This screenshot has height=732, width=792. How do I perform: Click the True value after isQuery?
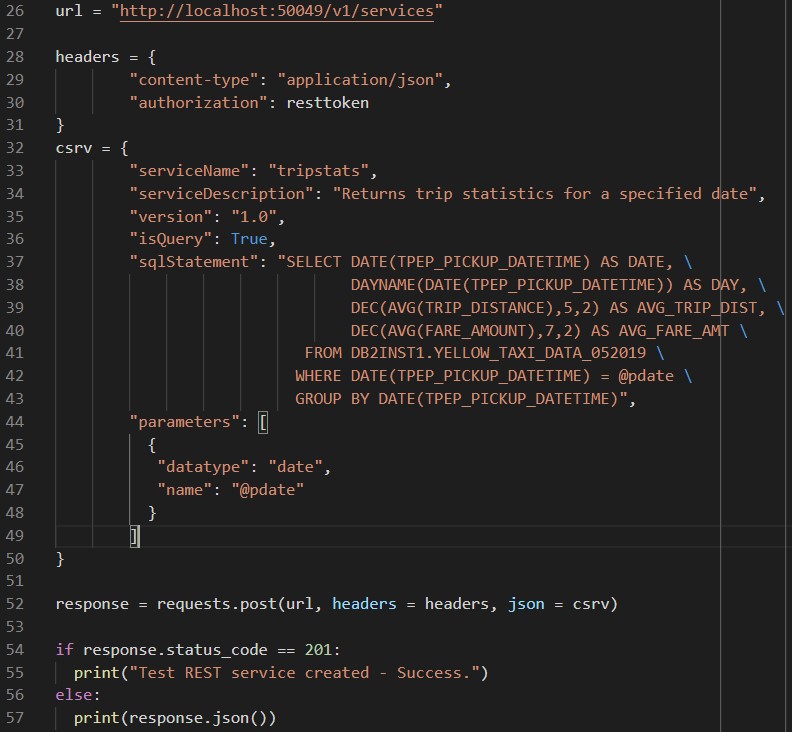[x=249, y=239]
